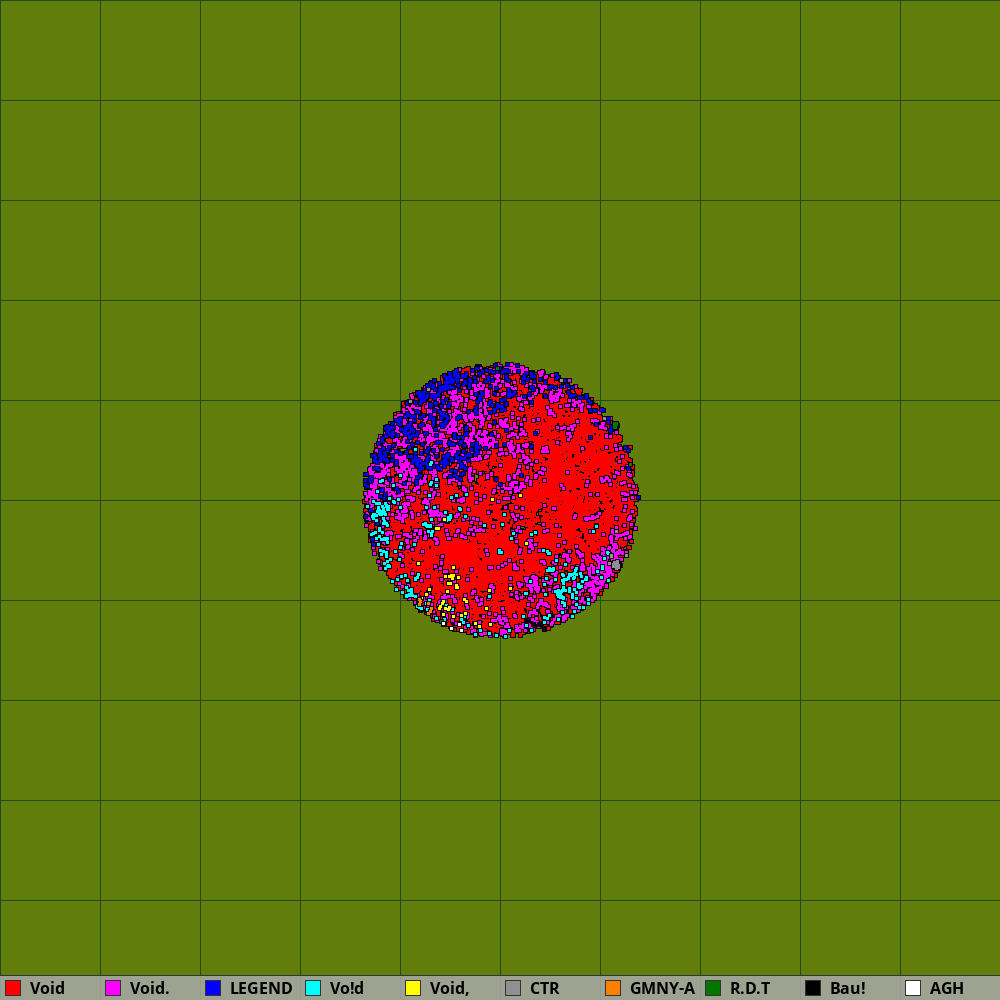1000x1000 pixels.
Task: Select the 'Void.' team name text
Action: [149, 988]
